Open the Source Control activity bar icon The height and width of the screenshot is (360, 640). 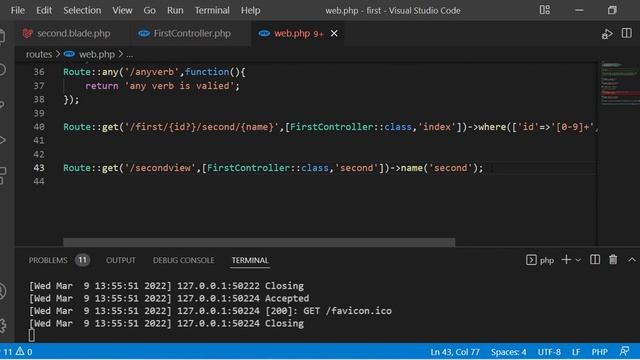click(x=2, y=105)
